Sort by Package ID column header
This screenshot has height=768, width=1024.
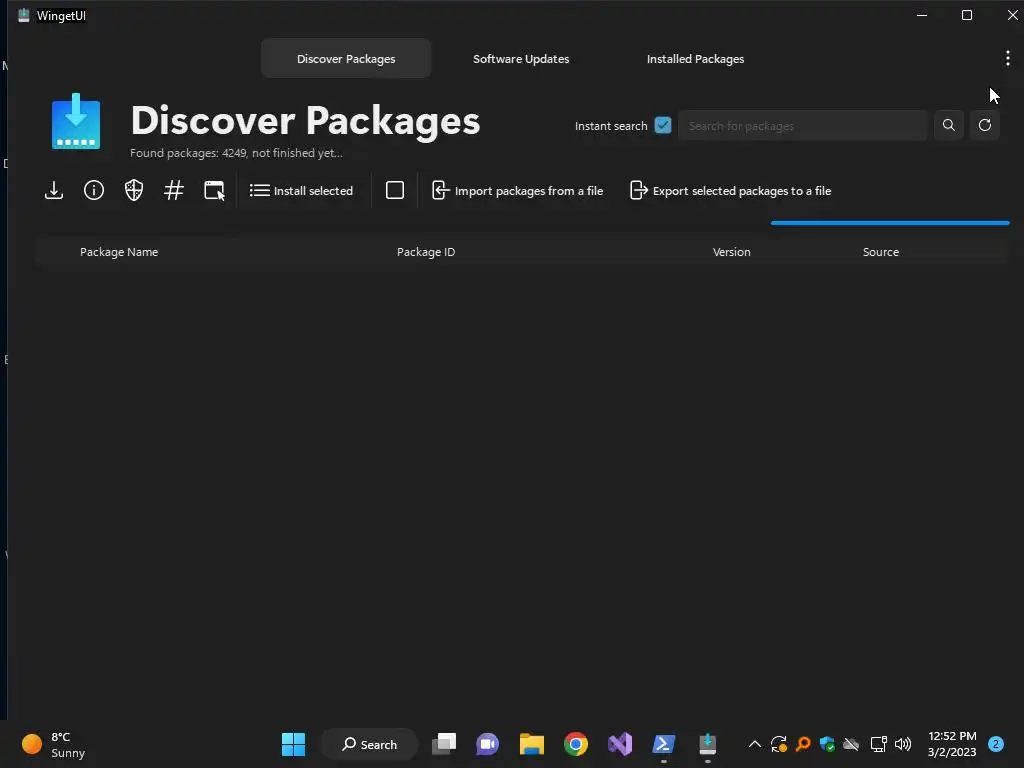coord(426,252)
